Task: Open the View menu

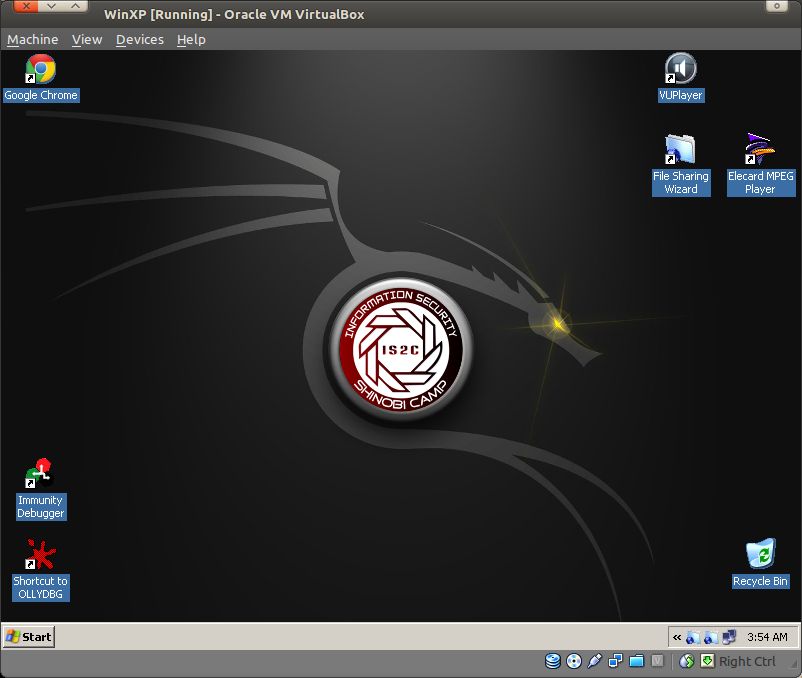Action: (87, 39)
